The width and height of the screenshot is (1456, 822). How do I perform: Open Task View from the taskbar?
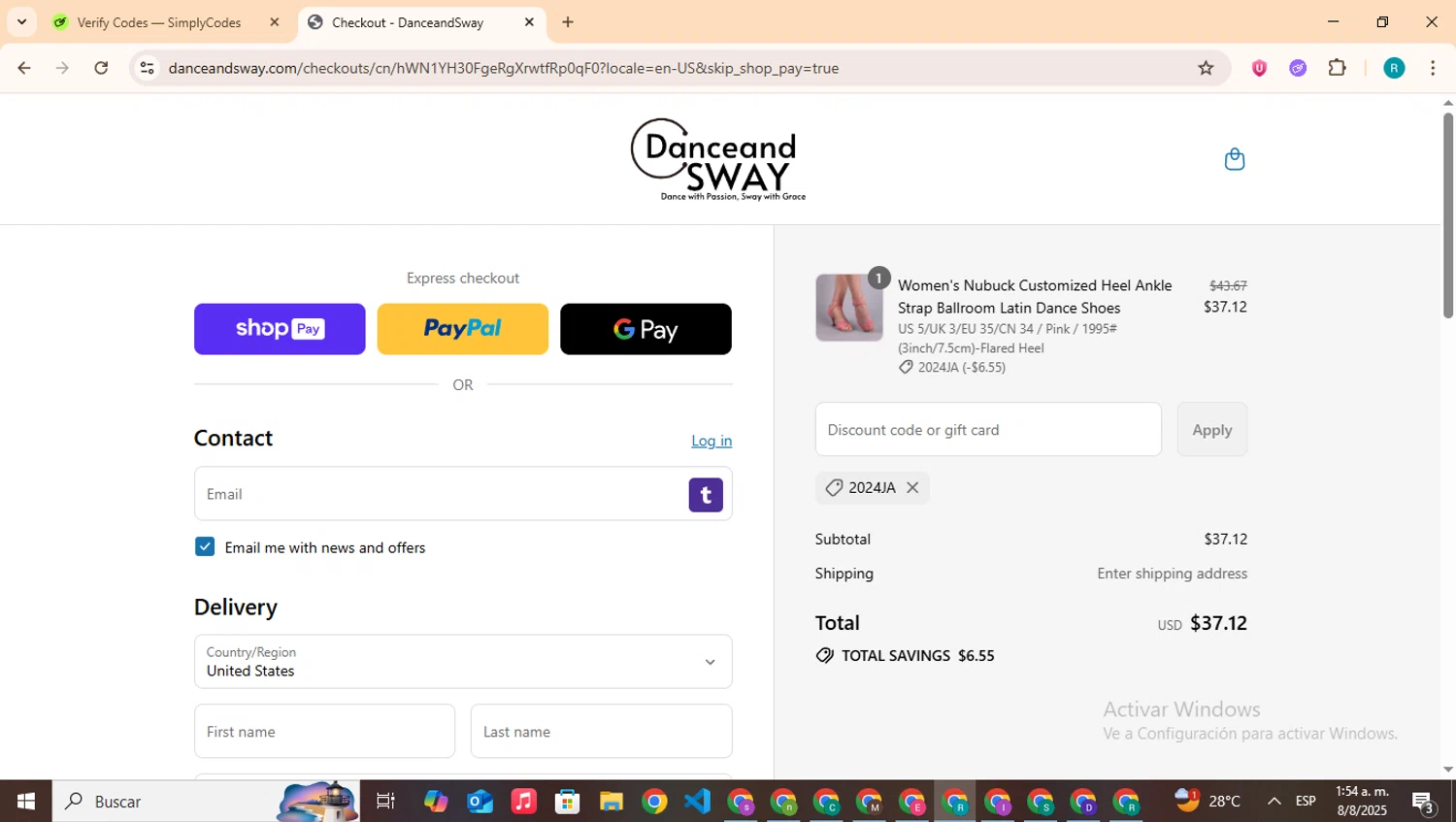pyautogui.click(x=385, y=802)
